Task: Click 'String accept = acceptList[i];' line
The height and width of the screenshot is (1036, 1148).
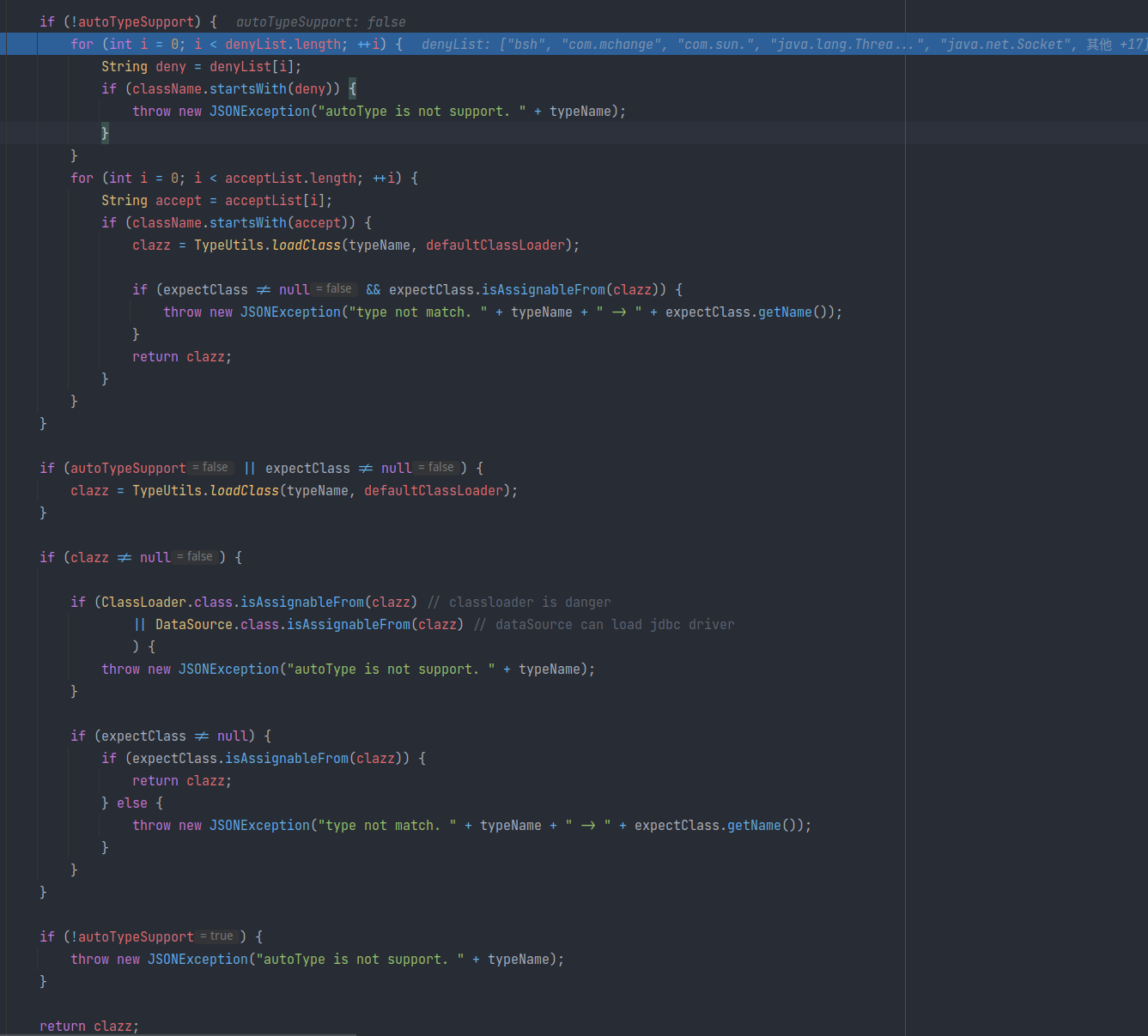Action: (216, 201)
